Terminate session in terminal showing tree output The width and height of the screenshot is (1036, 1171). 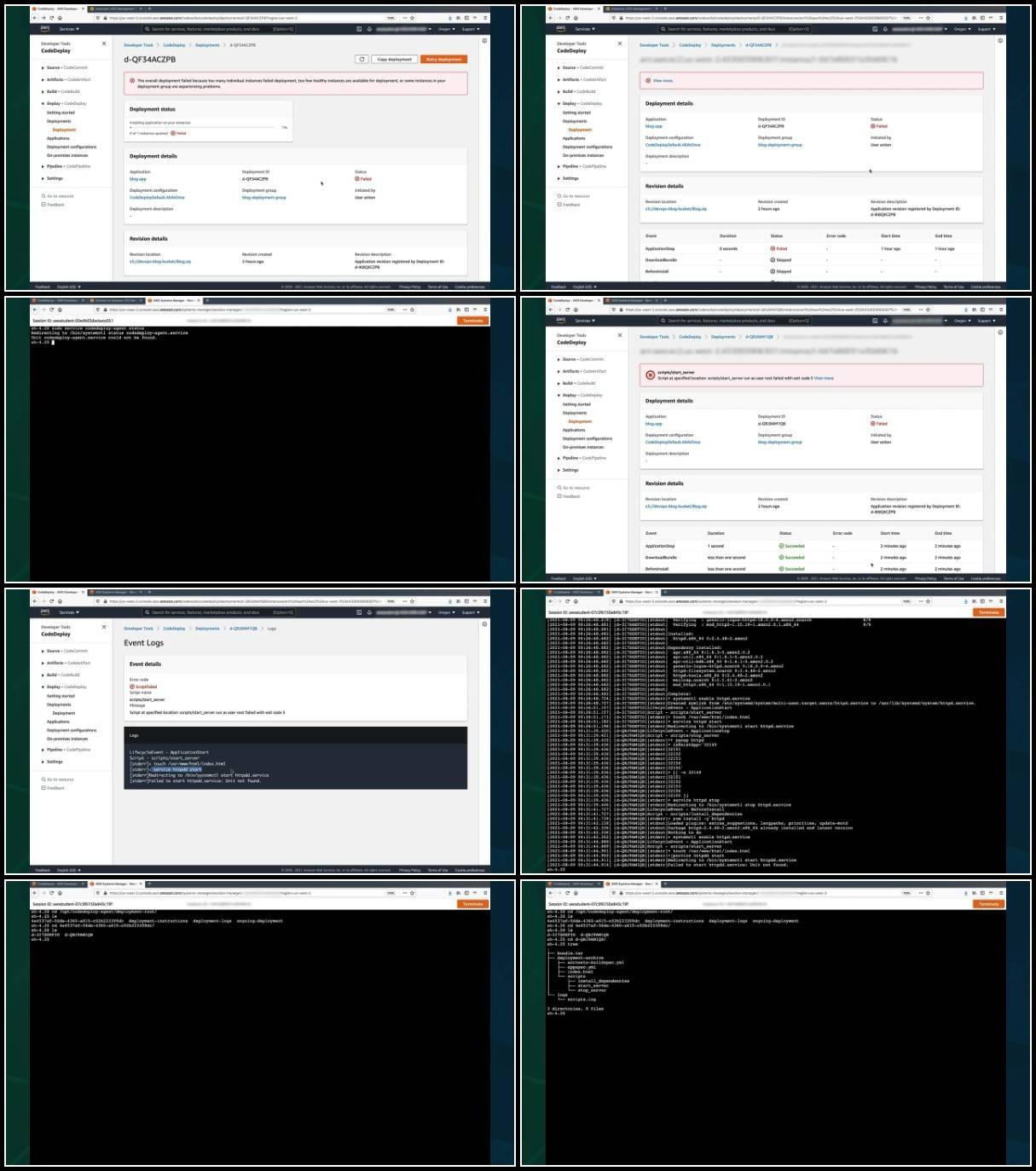(x=988, y=904)
